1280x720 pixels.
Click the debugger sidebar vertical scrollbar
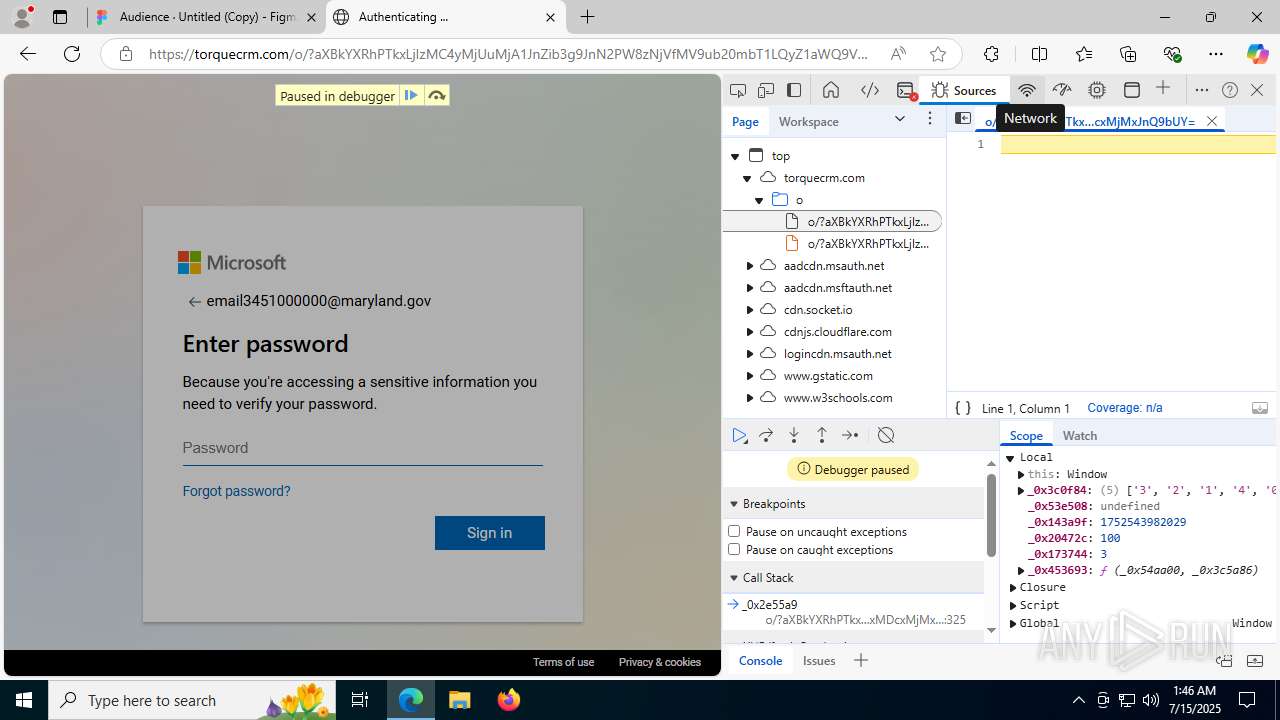(x=991, y=515)
